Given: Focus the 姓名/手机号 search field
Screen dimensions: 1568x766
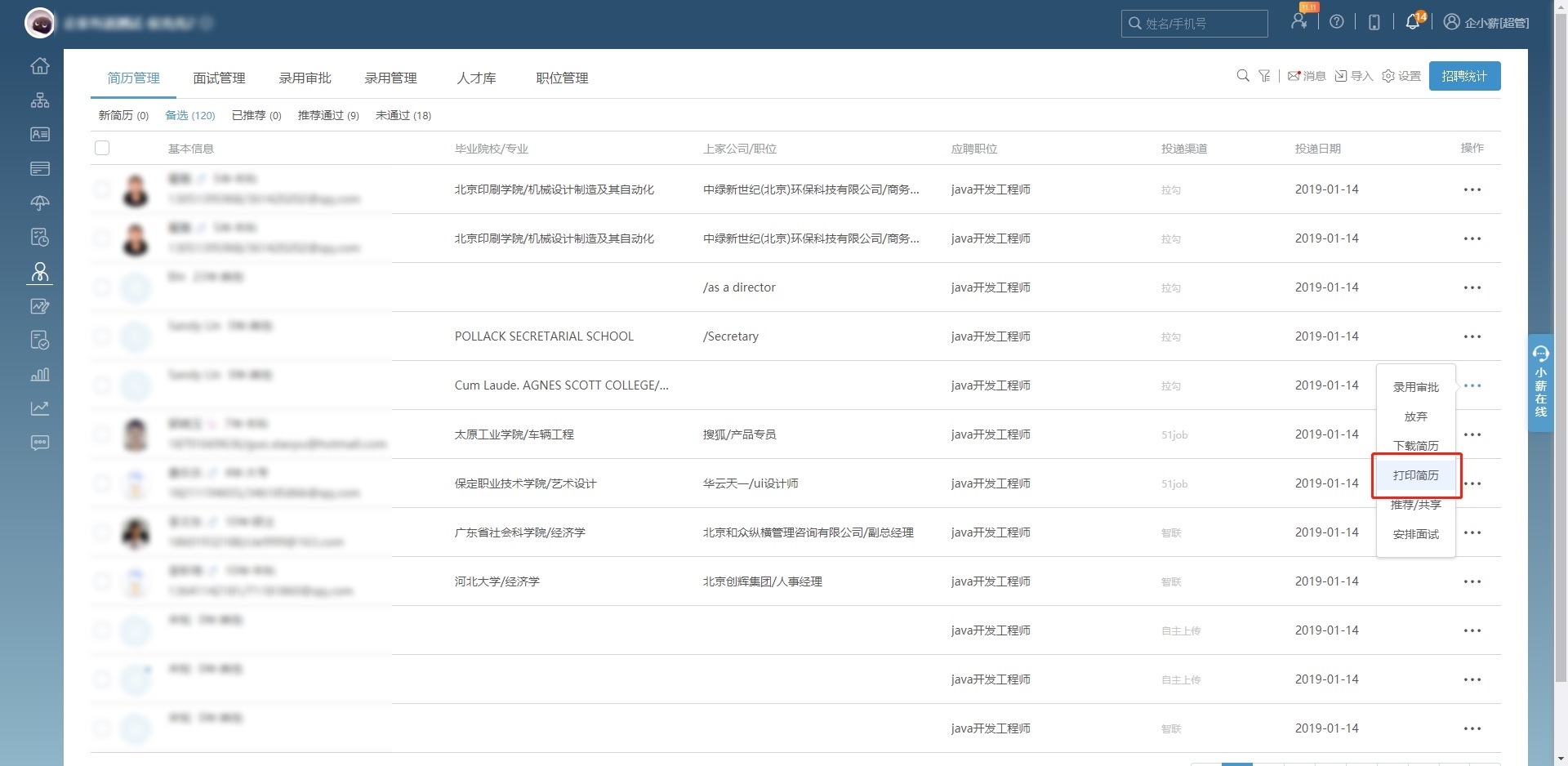Looking at the screenshot, I should 1195,24.
